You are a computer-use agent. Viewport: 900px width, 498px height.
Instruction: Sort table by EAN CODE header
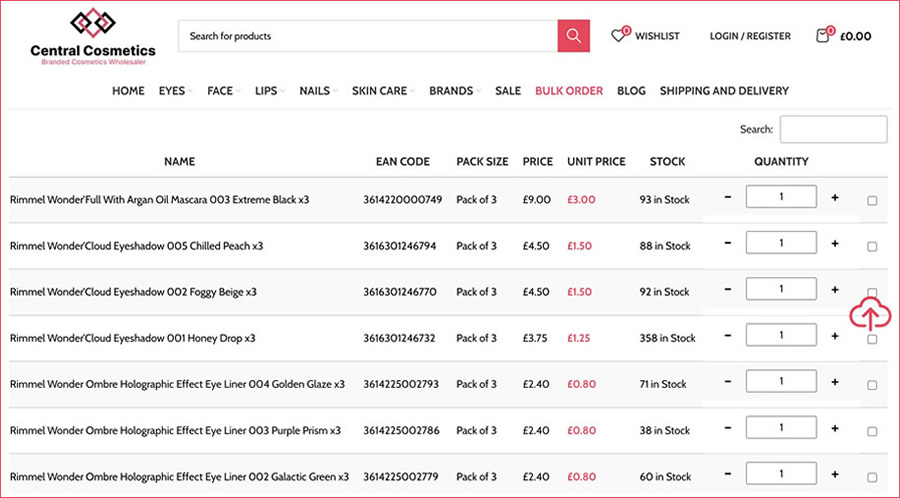tap(402, 162)
